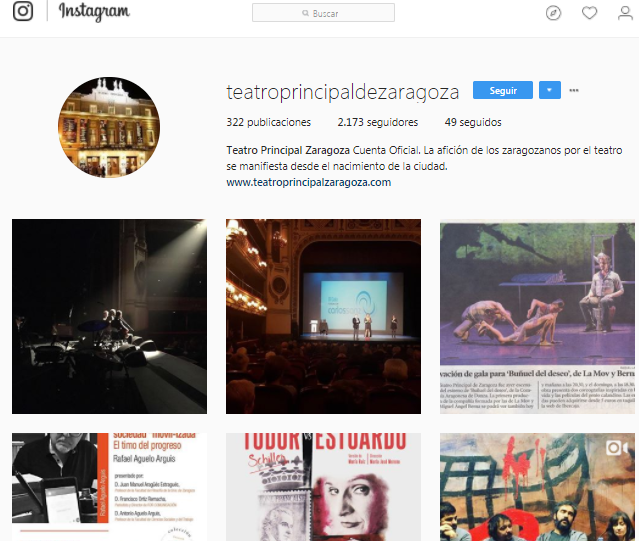Open the El timo del progreso post
639x541 pixels.
click(109, 487)
